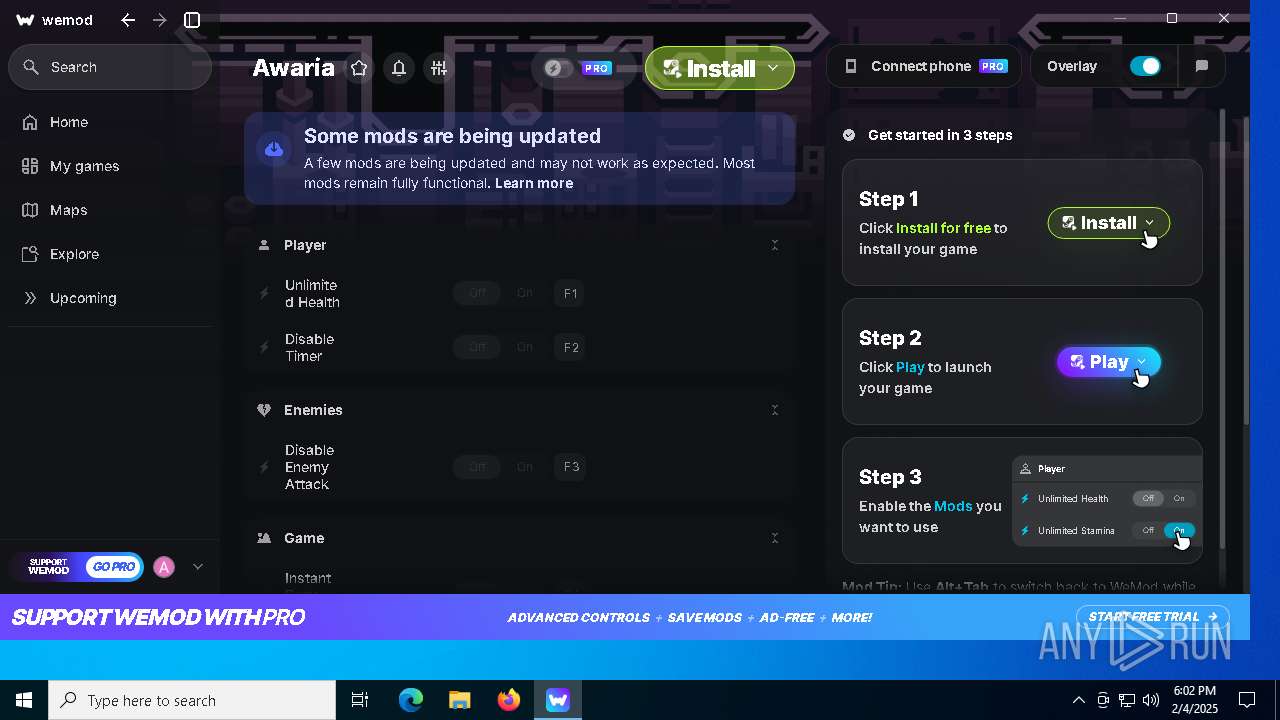Toggle the sidebar panel icon
The image size is (1280, 720).
click(192, 20)
